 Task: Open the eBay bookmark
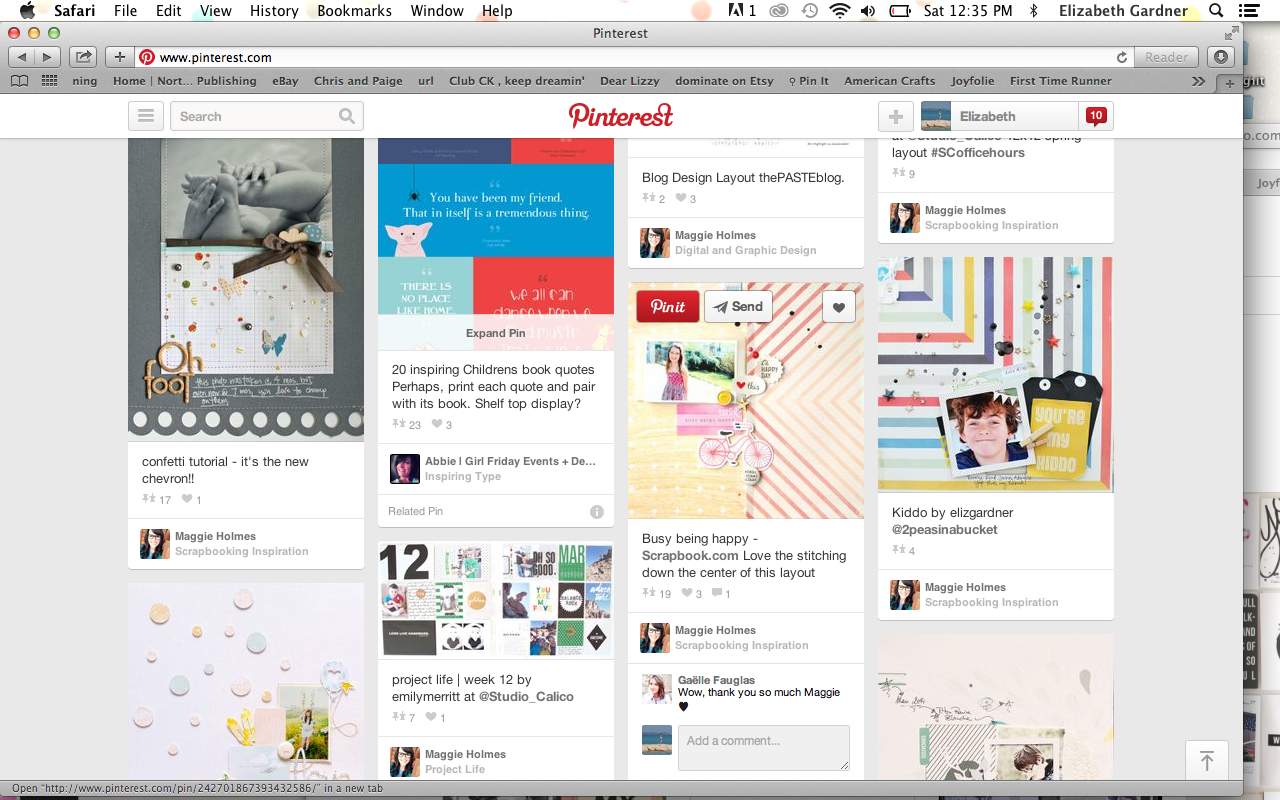point(285,81)
